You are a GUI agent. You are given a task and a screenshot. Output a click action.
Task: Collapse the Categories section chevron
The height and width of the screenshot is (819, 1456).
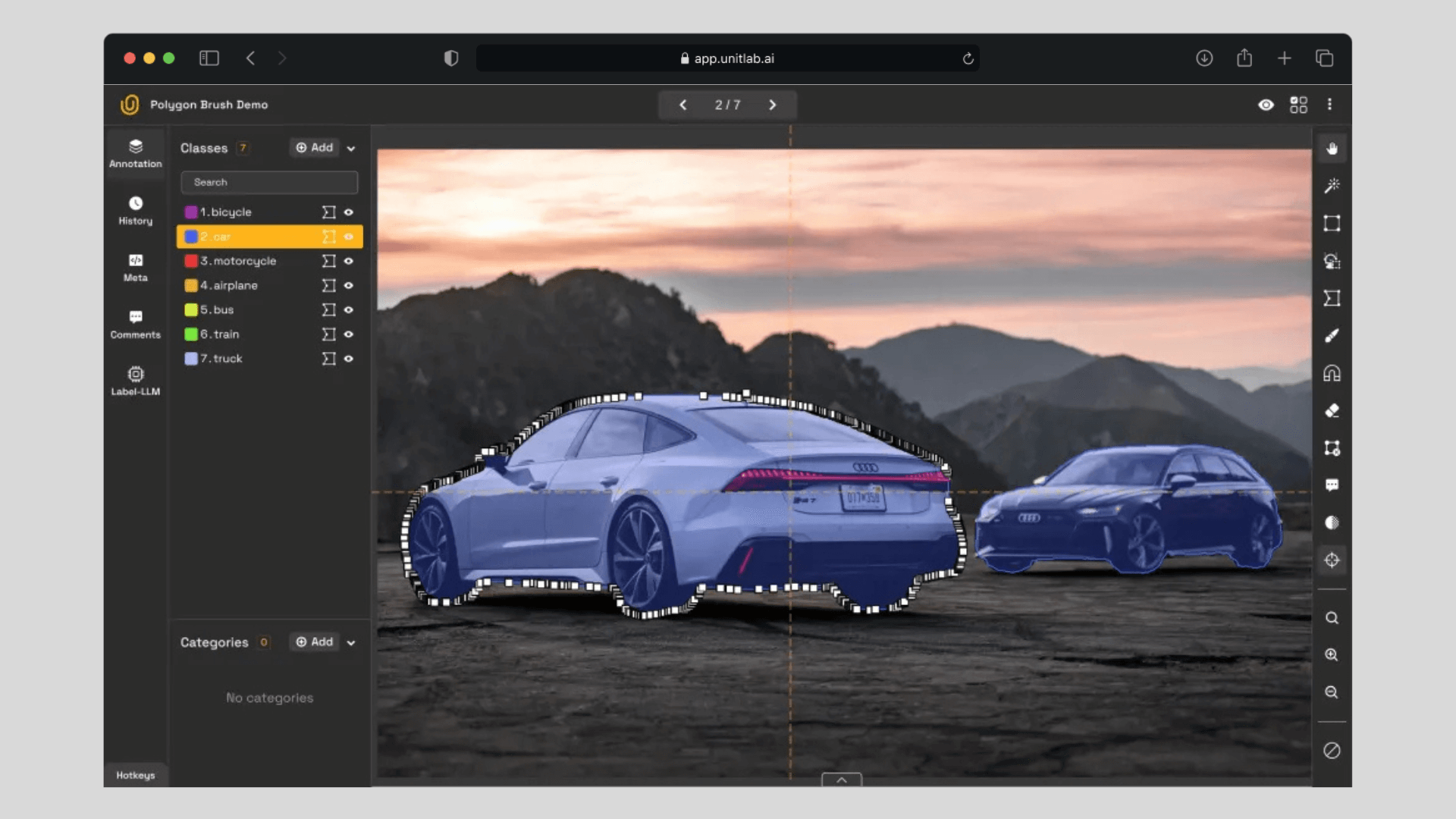point(351,643)
